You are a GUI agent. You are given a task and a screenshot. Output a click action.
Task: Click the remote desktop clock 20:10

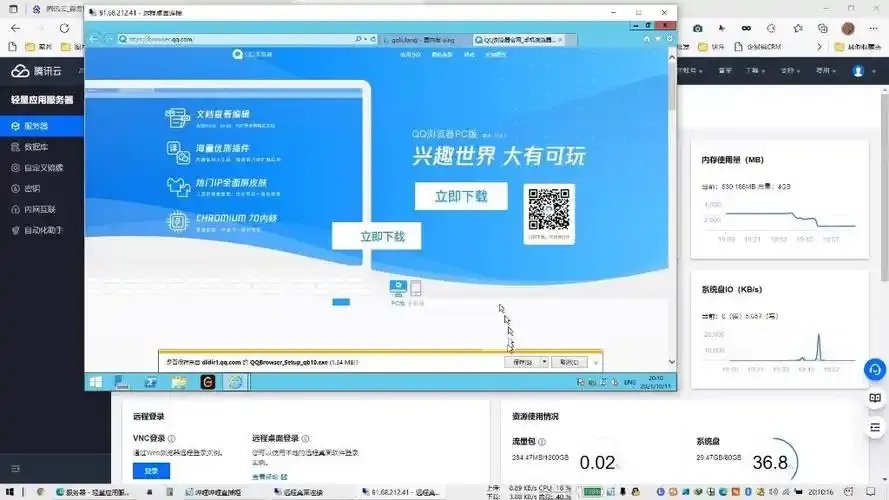(x=655, y=382)
